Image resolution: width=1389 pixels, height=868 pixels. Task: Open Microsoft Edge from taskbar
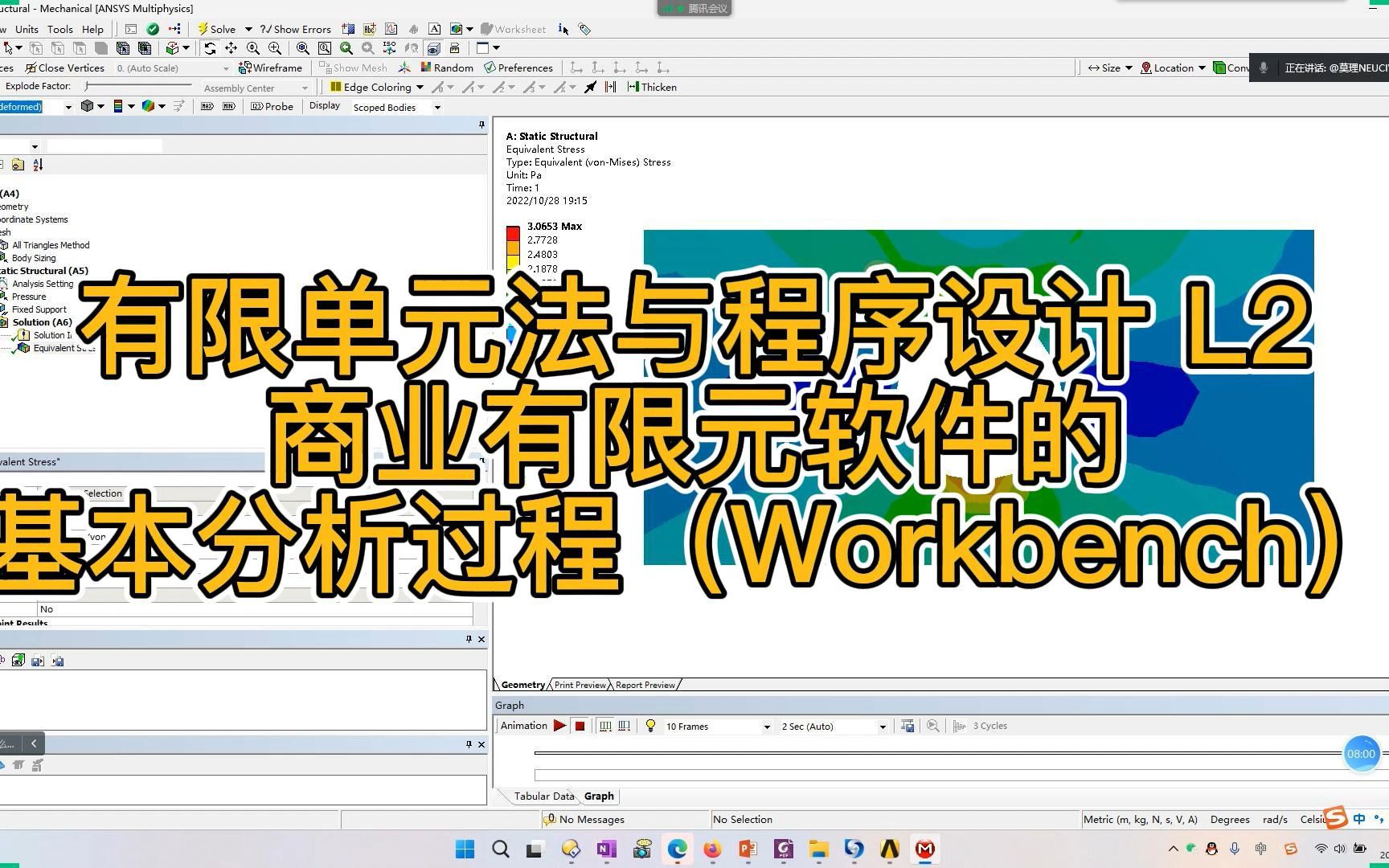pos(677,849)
